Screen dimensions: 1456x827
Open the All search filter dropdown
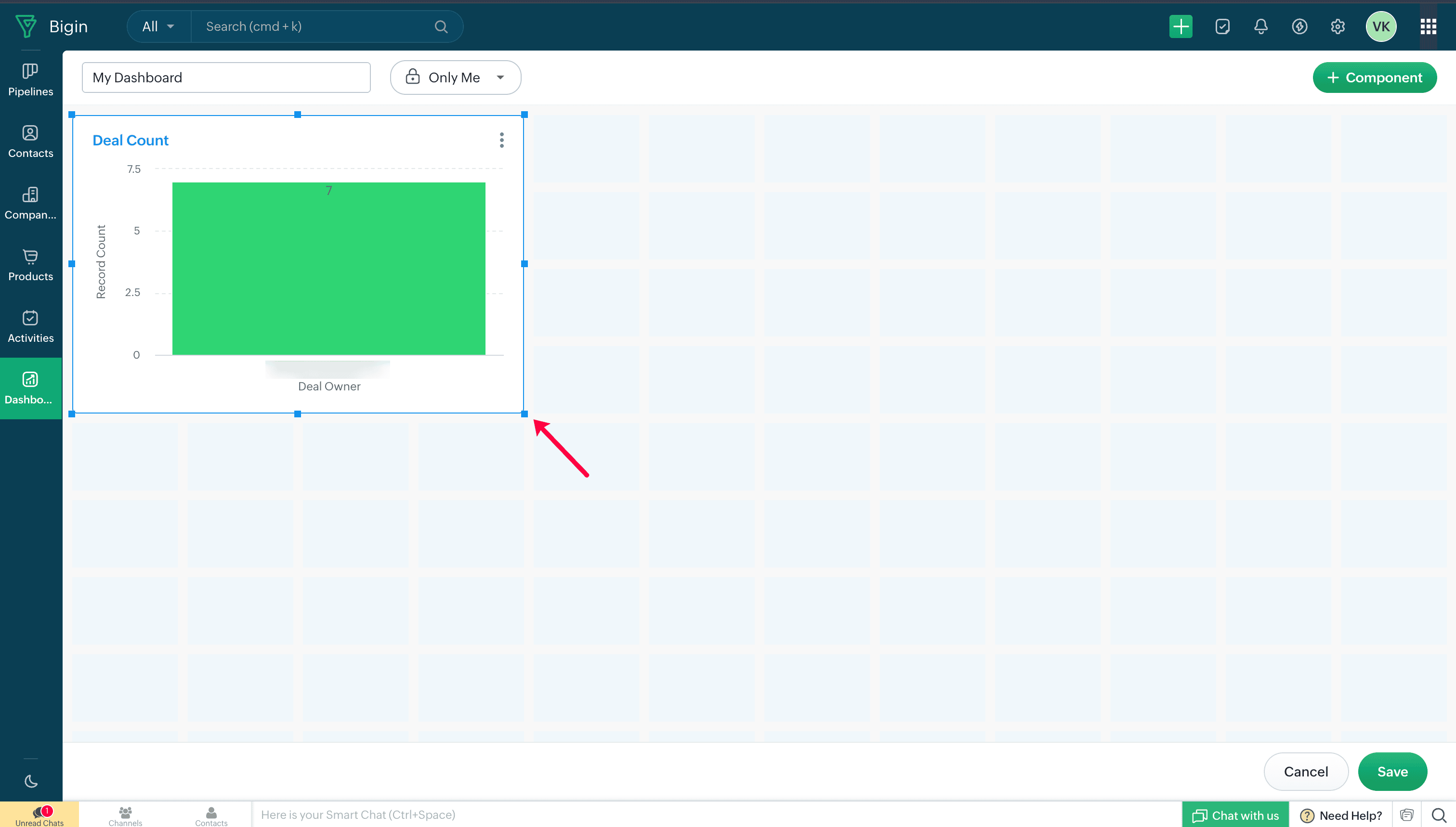tap(158, 26)
